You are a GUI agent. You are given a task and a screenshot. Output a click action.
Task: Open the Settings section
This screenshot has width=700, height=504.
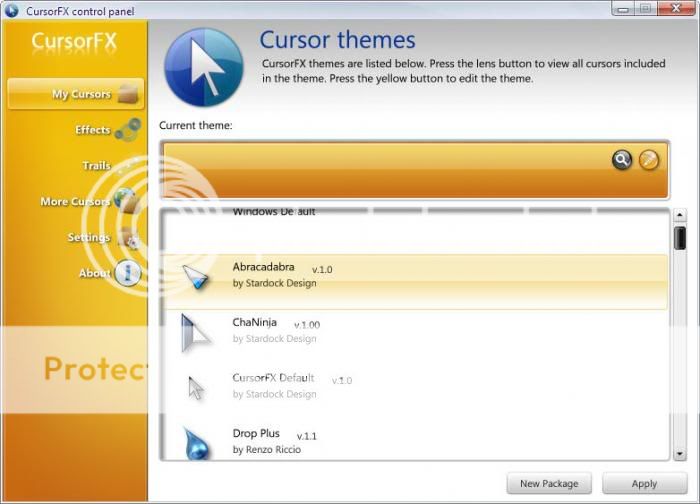point(89,238)
